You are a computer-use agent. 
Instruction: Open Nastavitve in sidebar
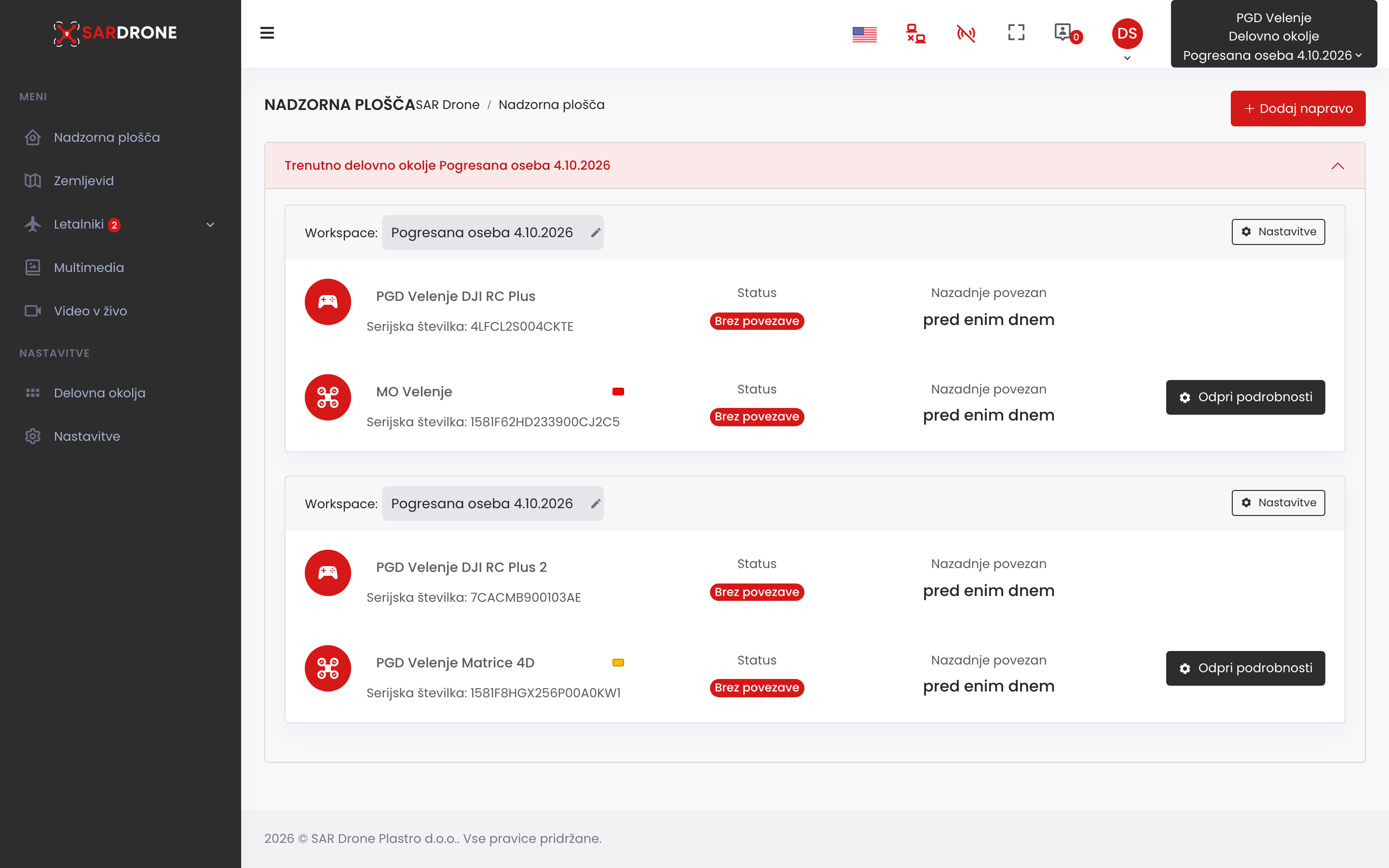(87, 436)
